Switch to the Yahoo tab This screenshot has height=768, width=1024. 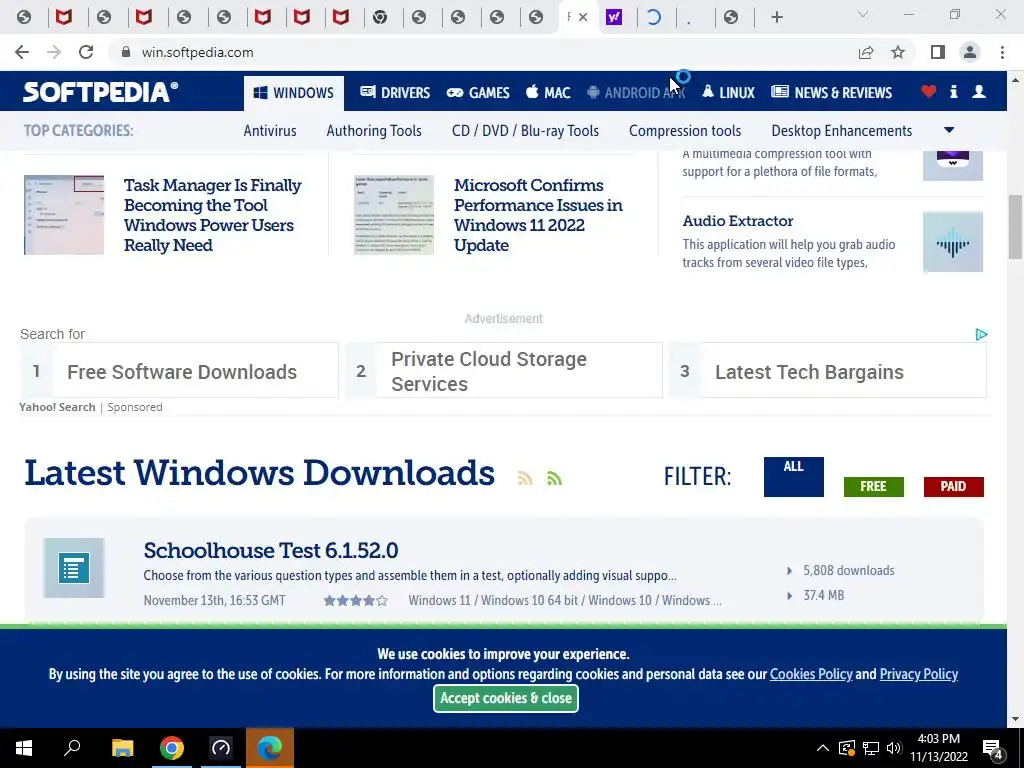click(614, 17)
